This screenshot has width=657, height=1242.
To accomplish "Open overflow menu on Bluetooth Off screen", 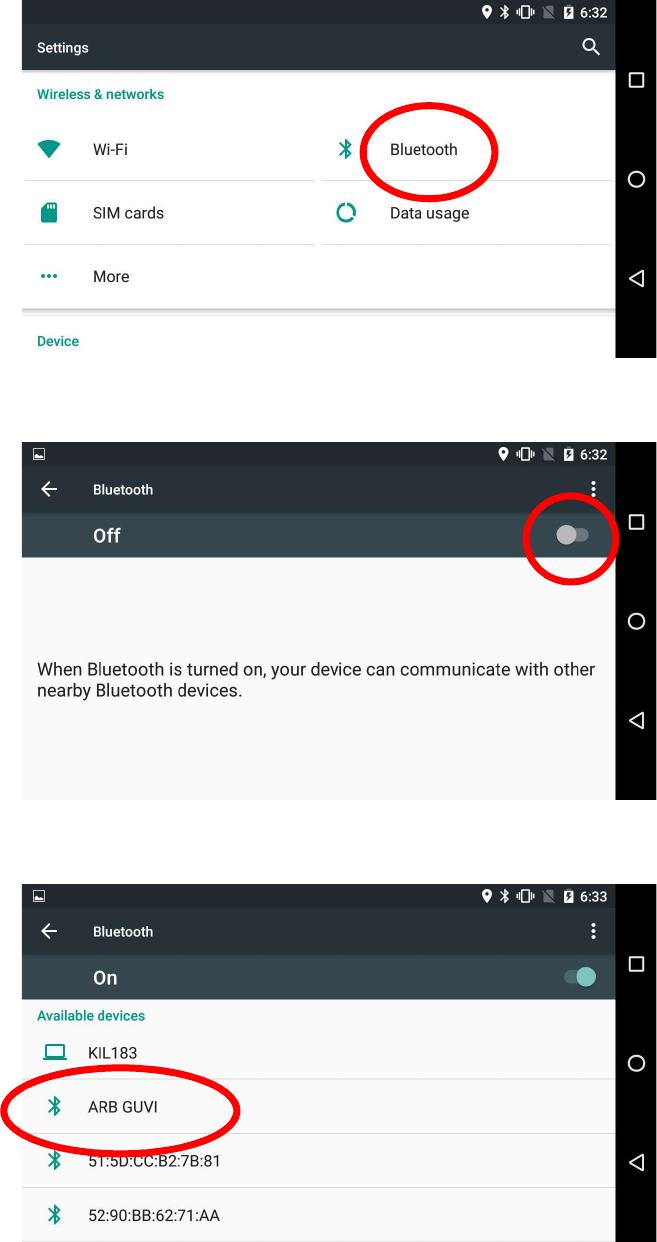I will 594,489.
